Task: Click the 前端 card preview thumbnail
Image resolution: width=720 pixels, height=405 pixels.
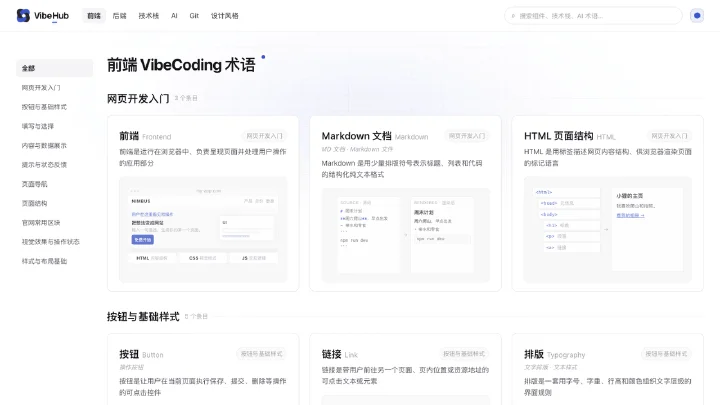Action: tap(203, 229)
